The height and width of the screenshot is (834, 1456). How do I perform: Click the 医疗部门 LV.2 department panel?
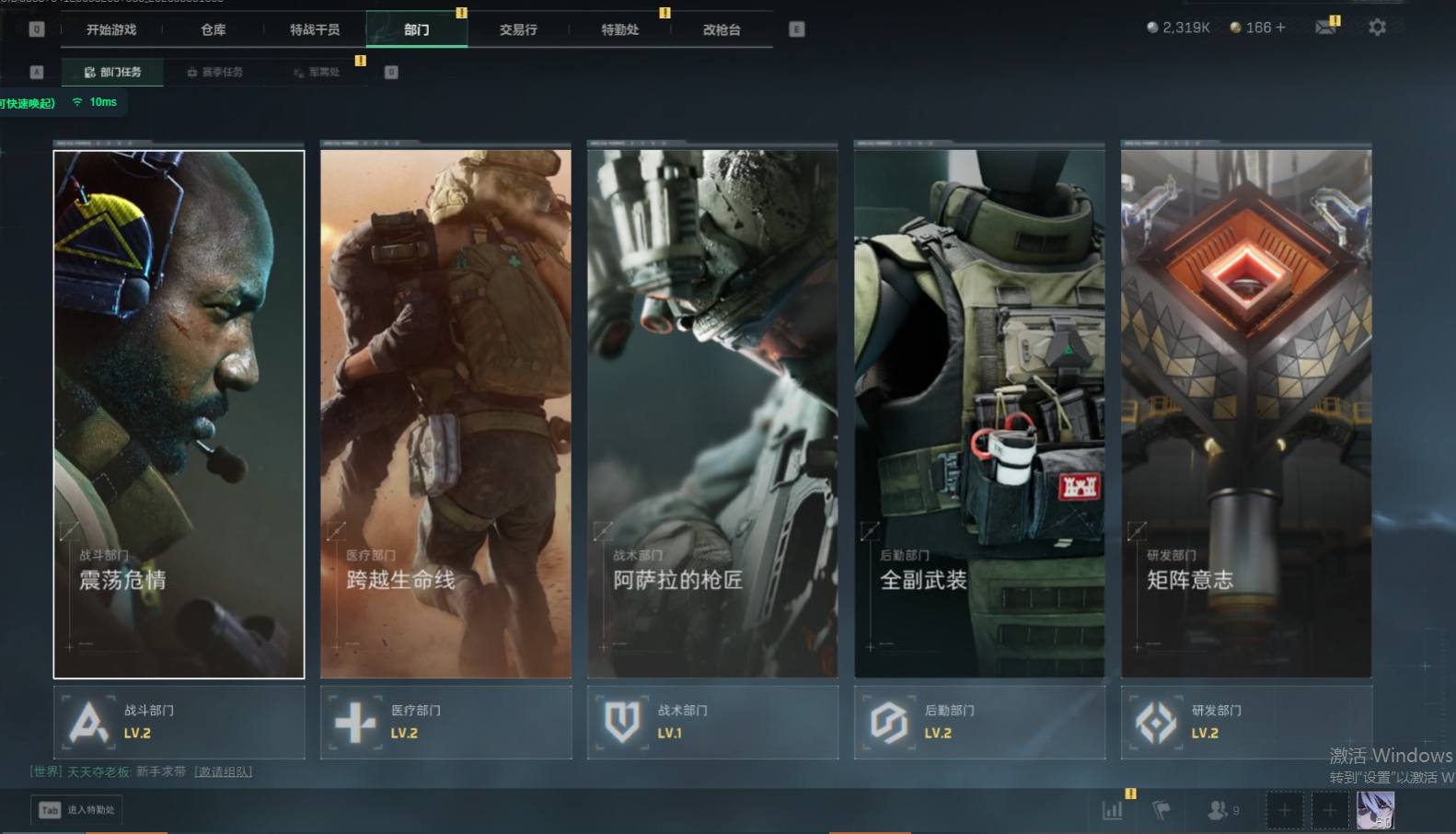(x=445, y=723)
